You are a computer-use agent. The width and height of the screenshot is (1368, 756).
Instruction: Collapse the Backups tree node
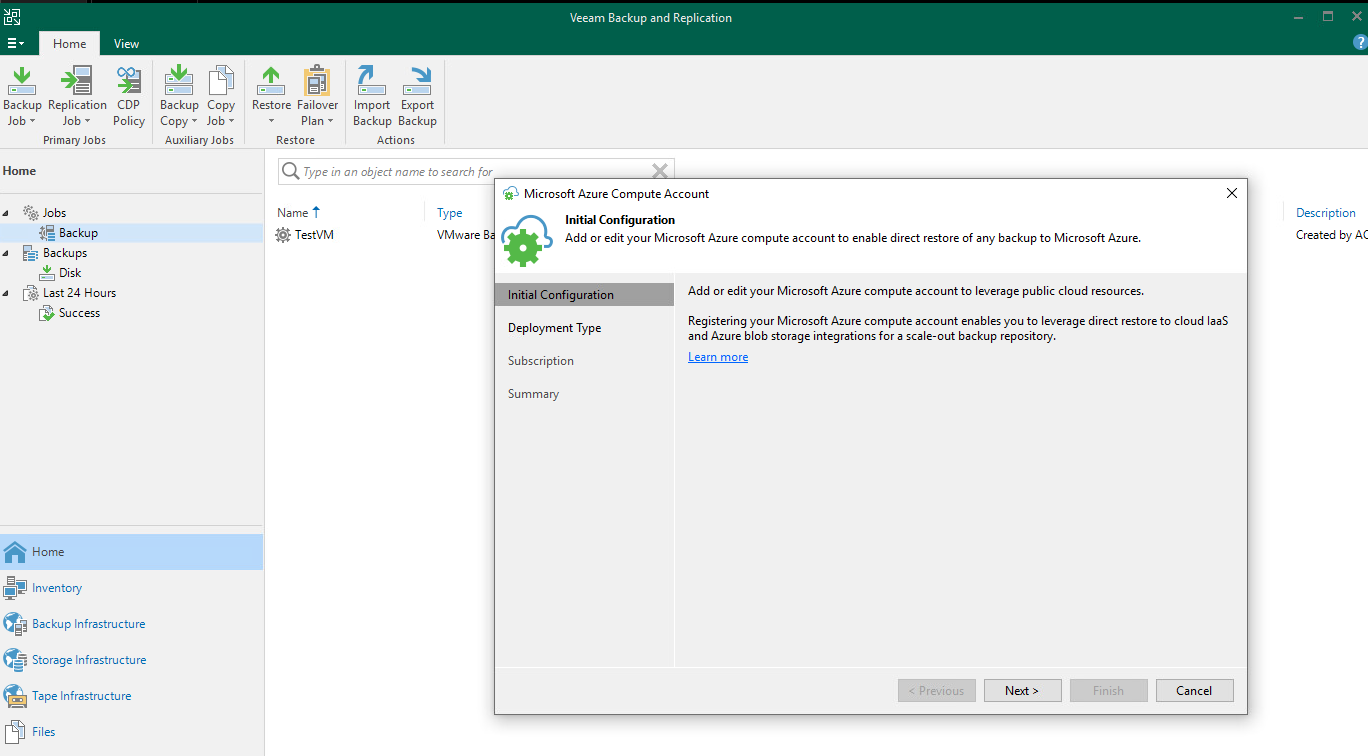(8, 253)
